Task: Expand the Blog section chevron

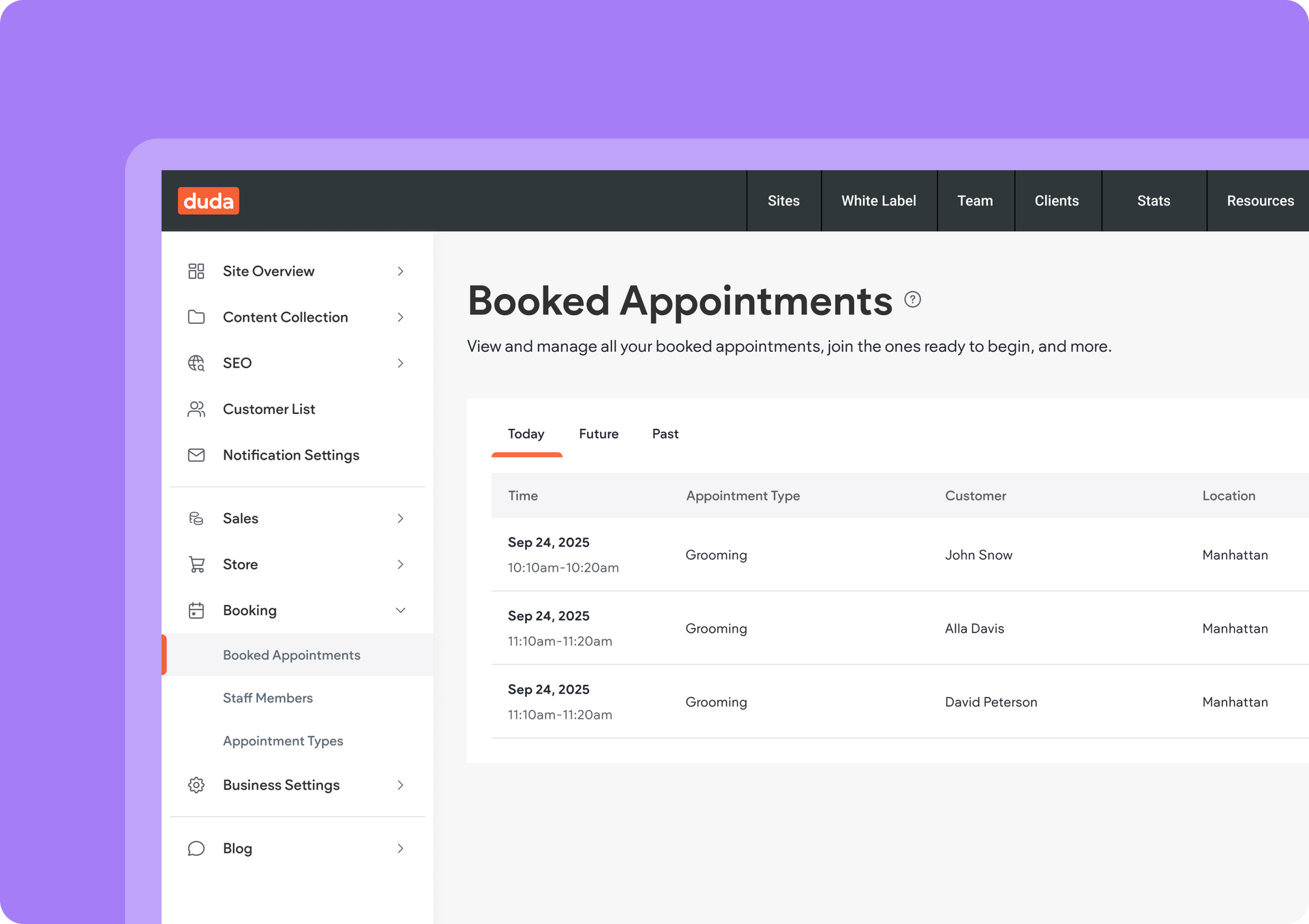Action: (x=400, y=848)
